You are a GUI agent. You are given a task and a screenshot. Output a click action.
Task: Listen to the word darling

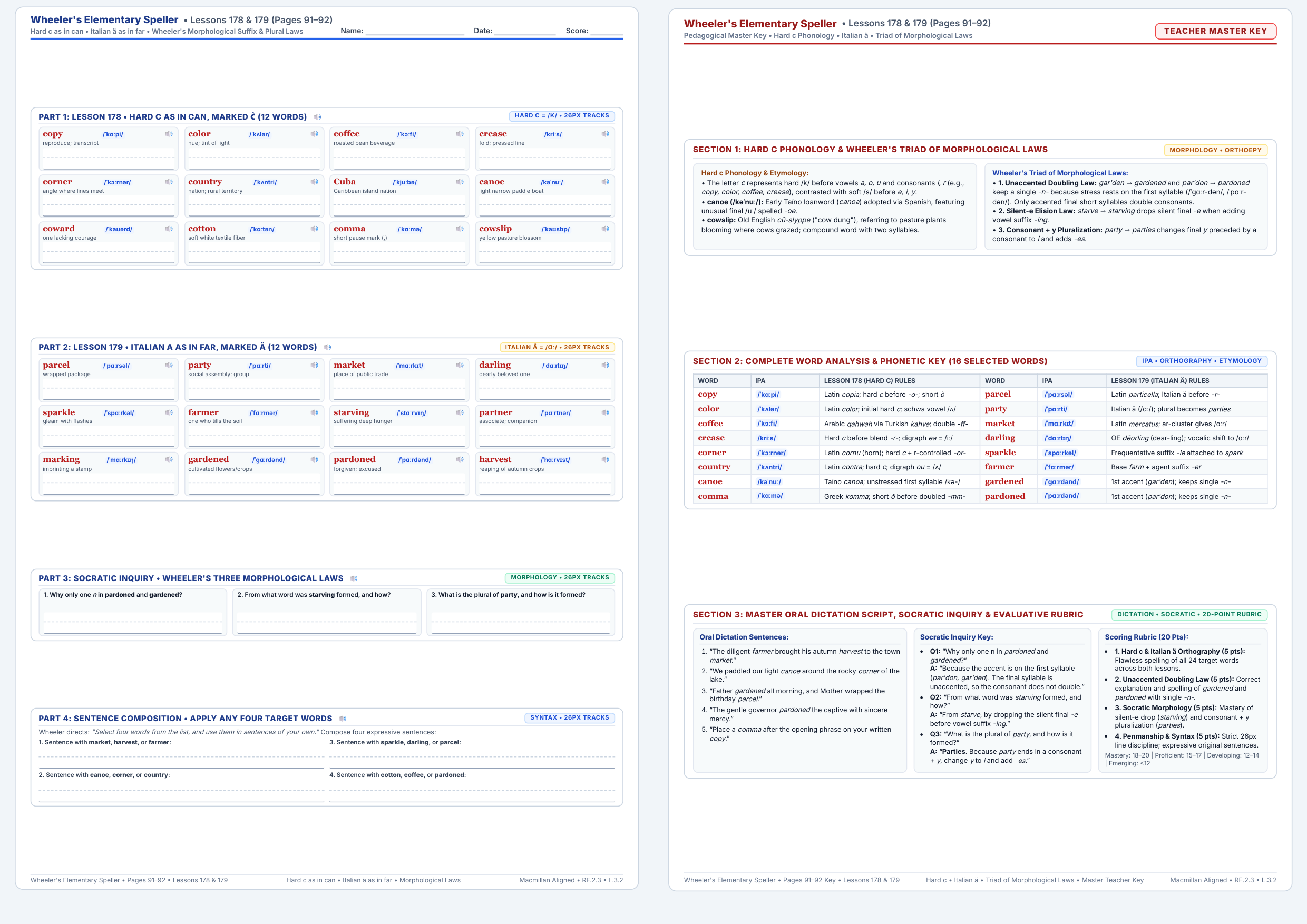605,365
